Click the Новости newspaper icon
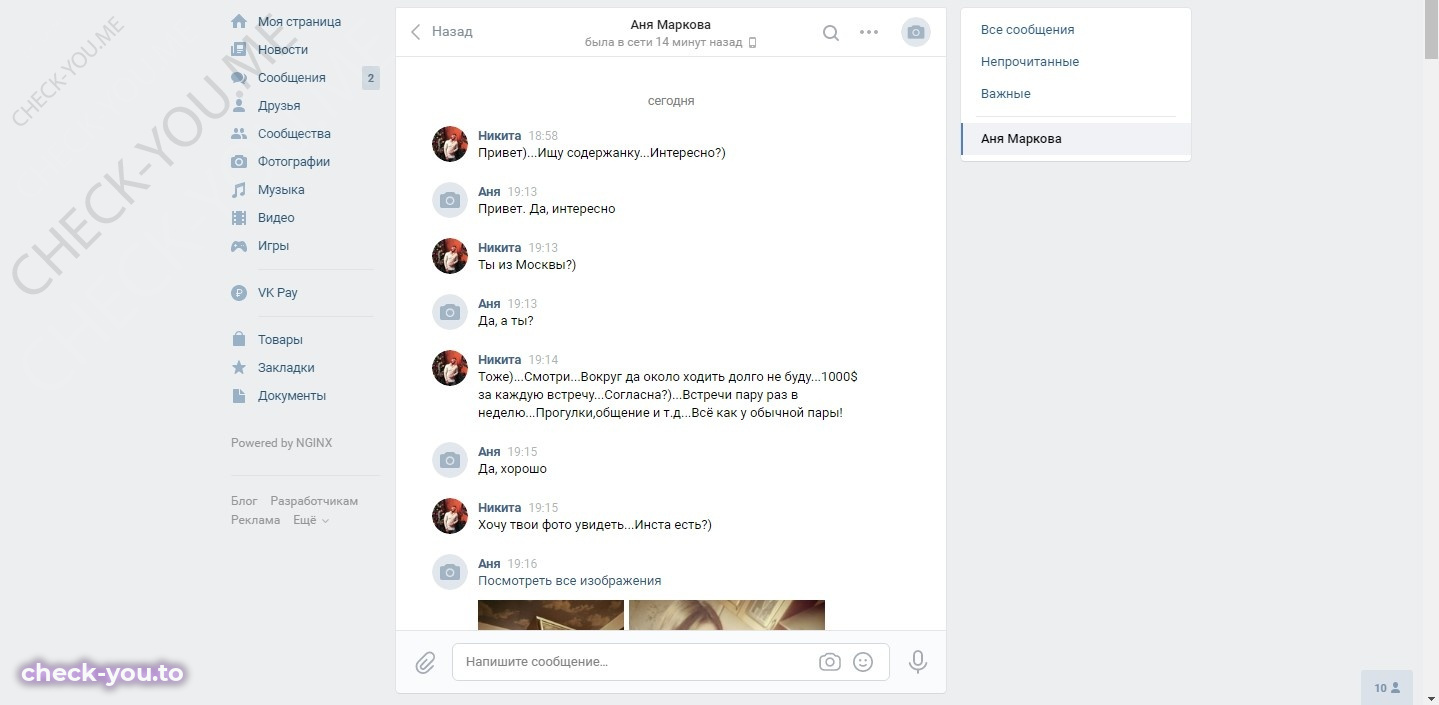The image size is (1439, 705). click(x=239, y=49)
